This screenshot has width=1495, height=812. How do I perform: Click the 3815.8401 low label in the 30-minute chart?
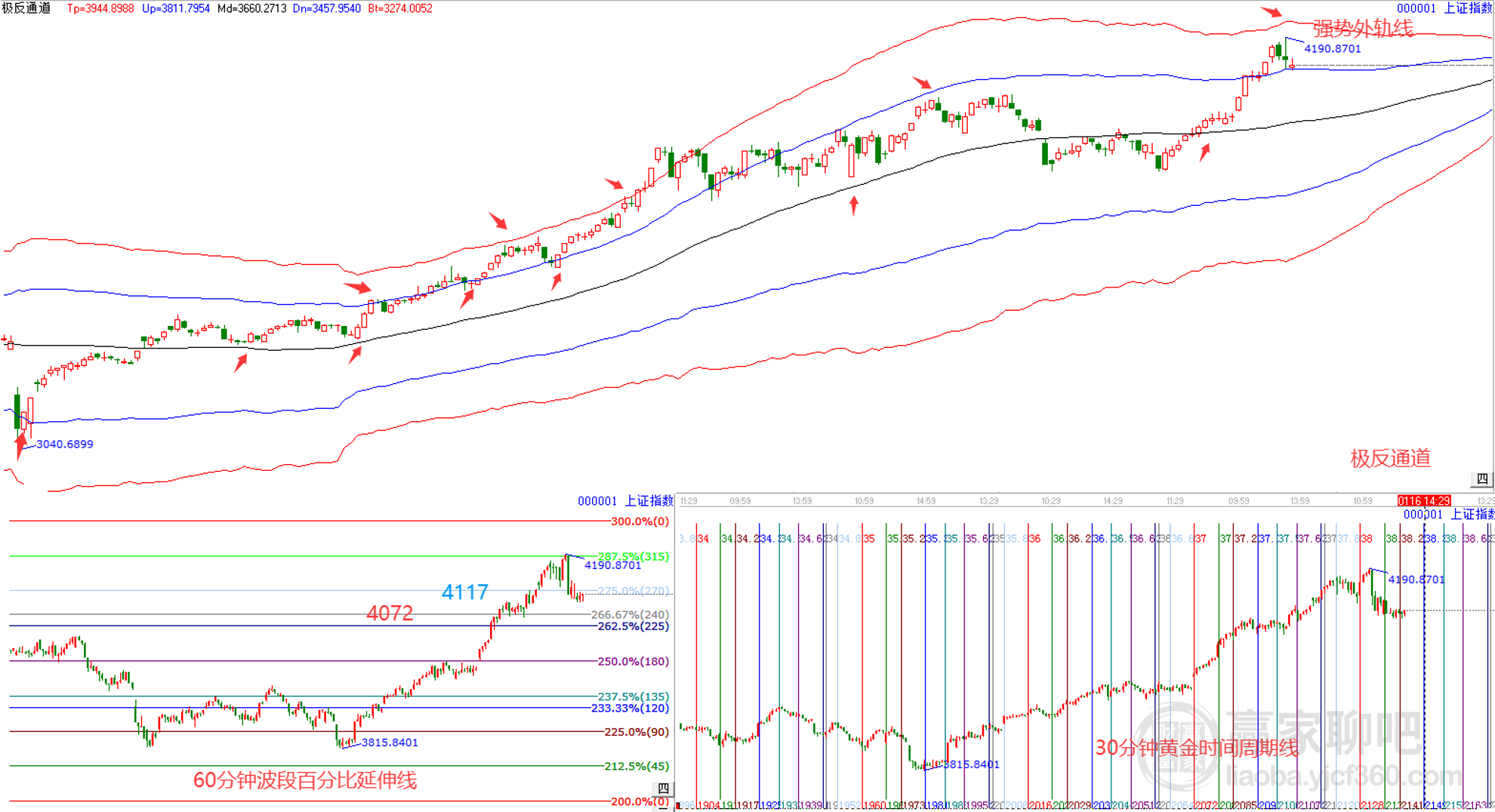[971, 764]
